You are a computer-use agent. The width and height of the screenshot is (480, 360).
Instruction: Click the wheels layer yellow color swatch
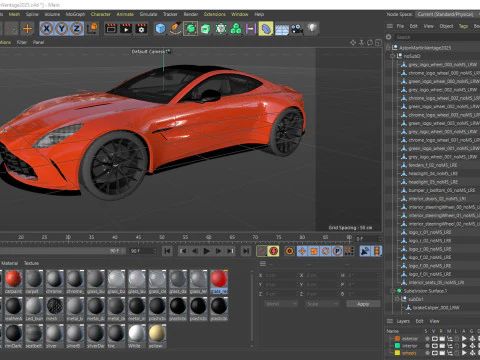(397, 353)
